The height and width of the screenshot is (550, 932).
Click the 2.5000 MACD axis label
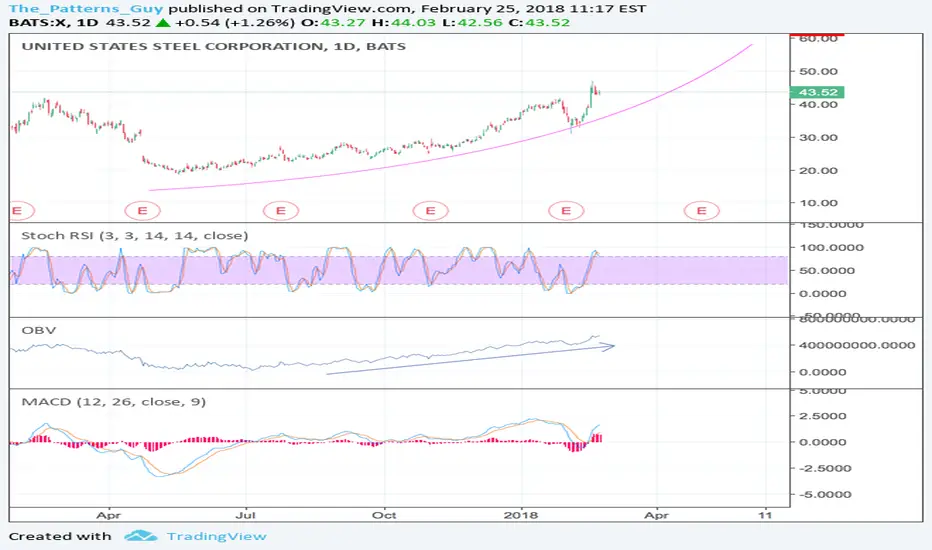point(823,416)
